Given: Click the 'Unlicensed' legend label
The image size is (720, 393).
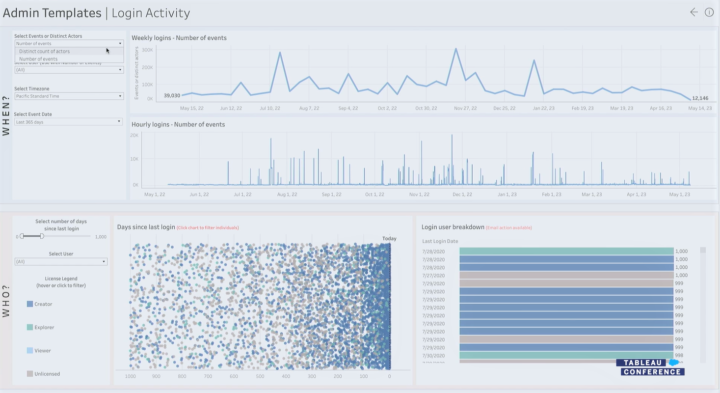Looking at the screenshot, I should coord(47,374).
